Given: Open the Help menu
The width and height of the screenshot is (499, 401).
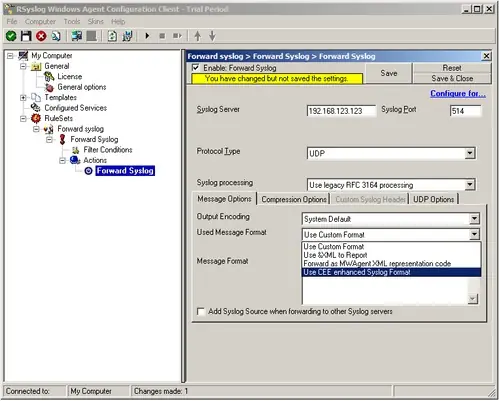Looking at the screenshot, I should 118,21.
